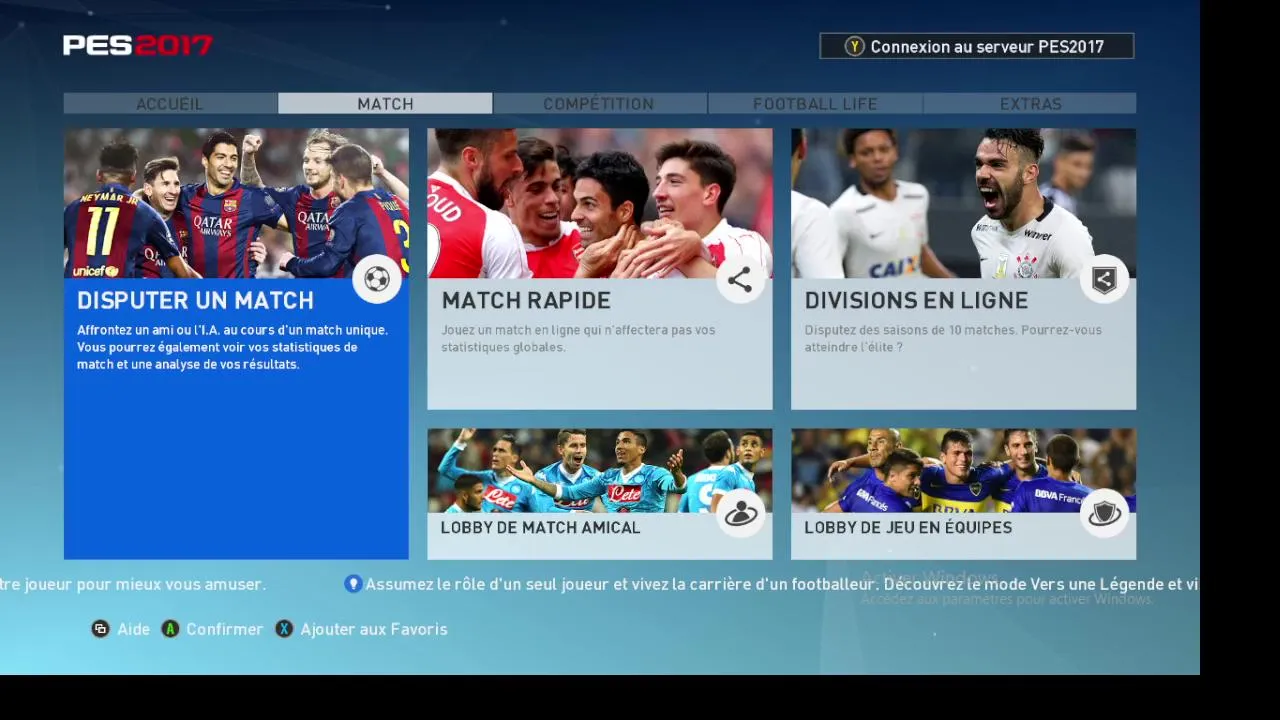The width and height of the screenshot is (1280, 720).
Task: Click the Arsenal players image on Match Rapide
Action: [600, 203]
